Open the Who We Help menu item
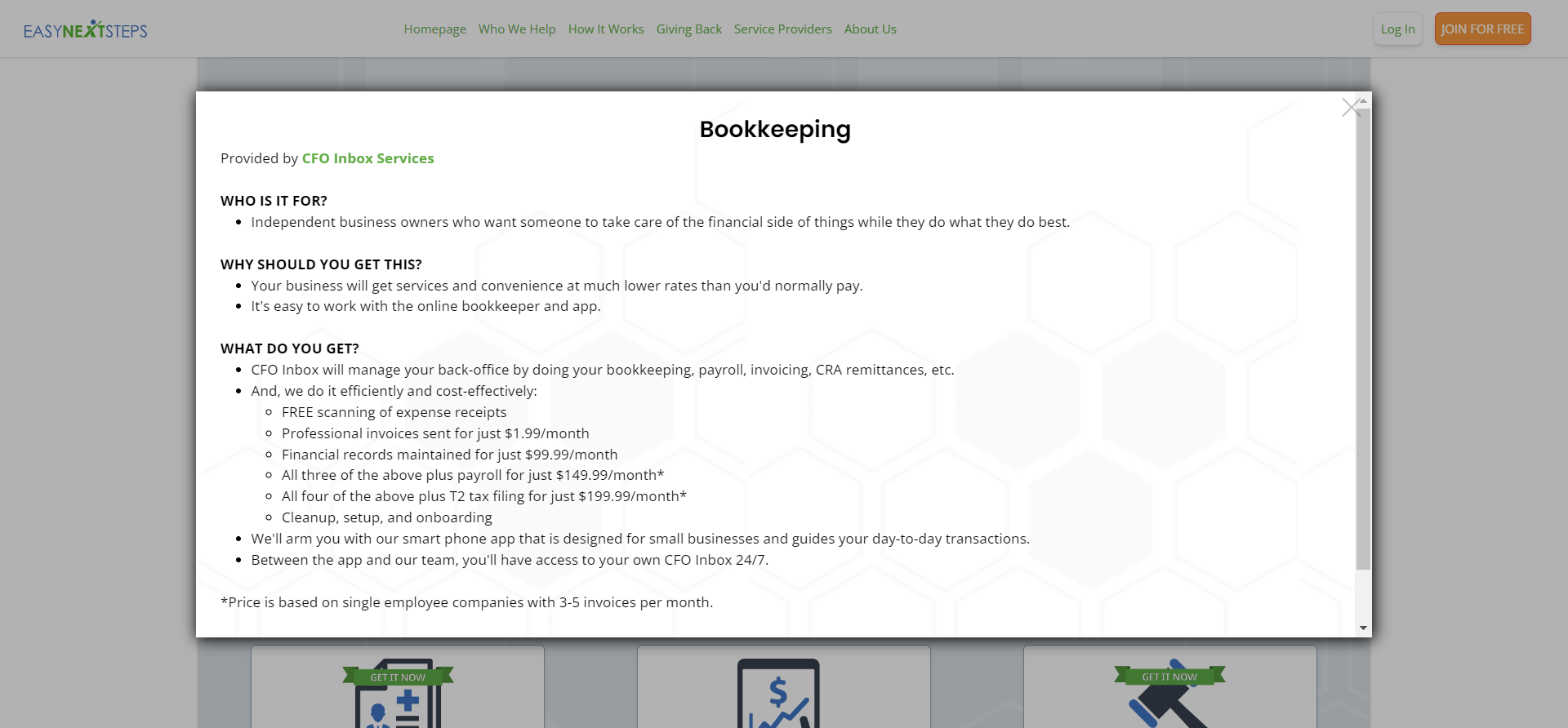The width and height of the screenshot is (1568, 728). pos(517,29)
